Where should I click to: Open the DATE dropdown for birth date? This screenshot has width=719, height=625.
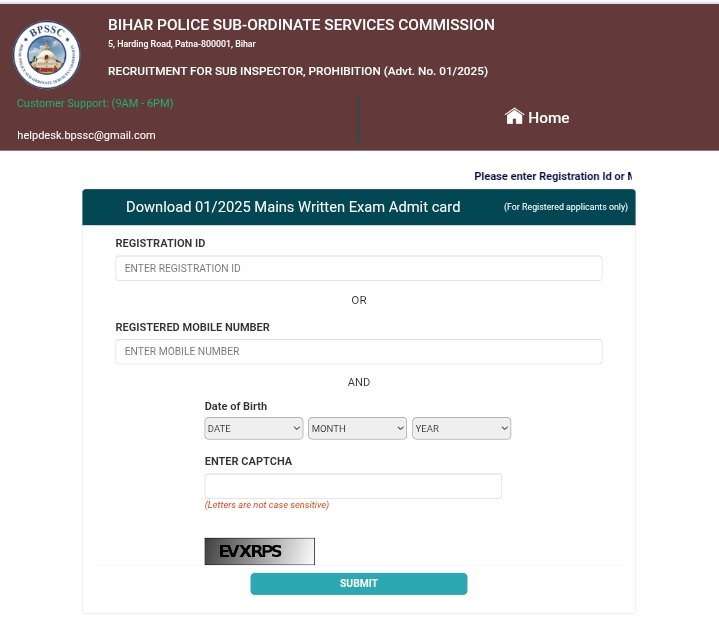[253, 428]
